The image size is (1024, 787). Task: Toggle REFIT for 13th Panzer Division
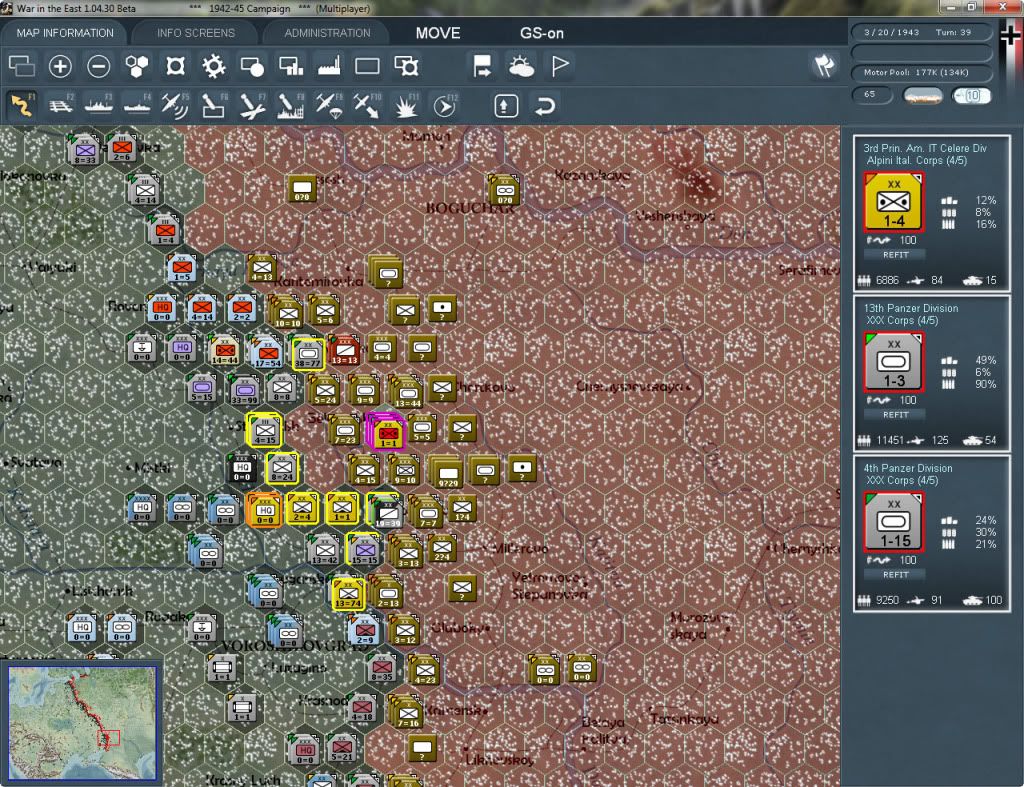coord(895,415)
